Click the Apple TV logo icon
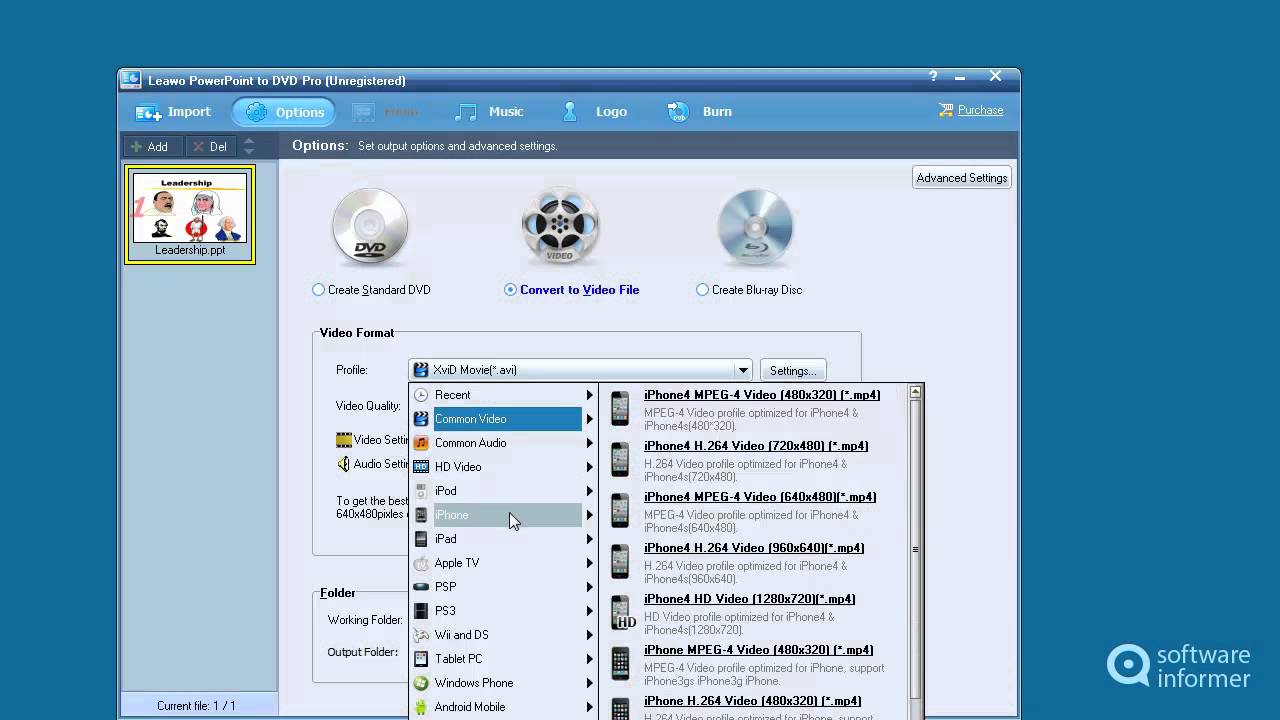 [x=421, y=563]
